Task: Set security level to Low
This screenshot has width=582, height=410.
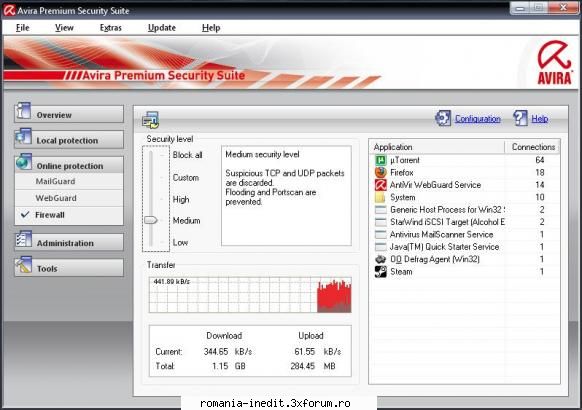Action: pyautogui.click(x=180, y=243)
